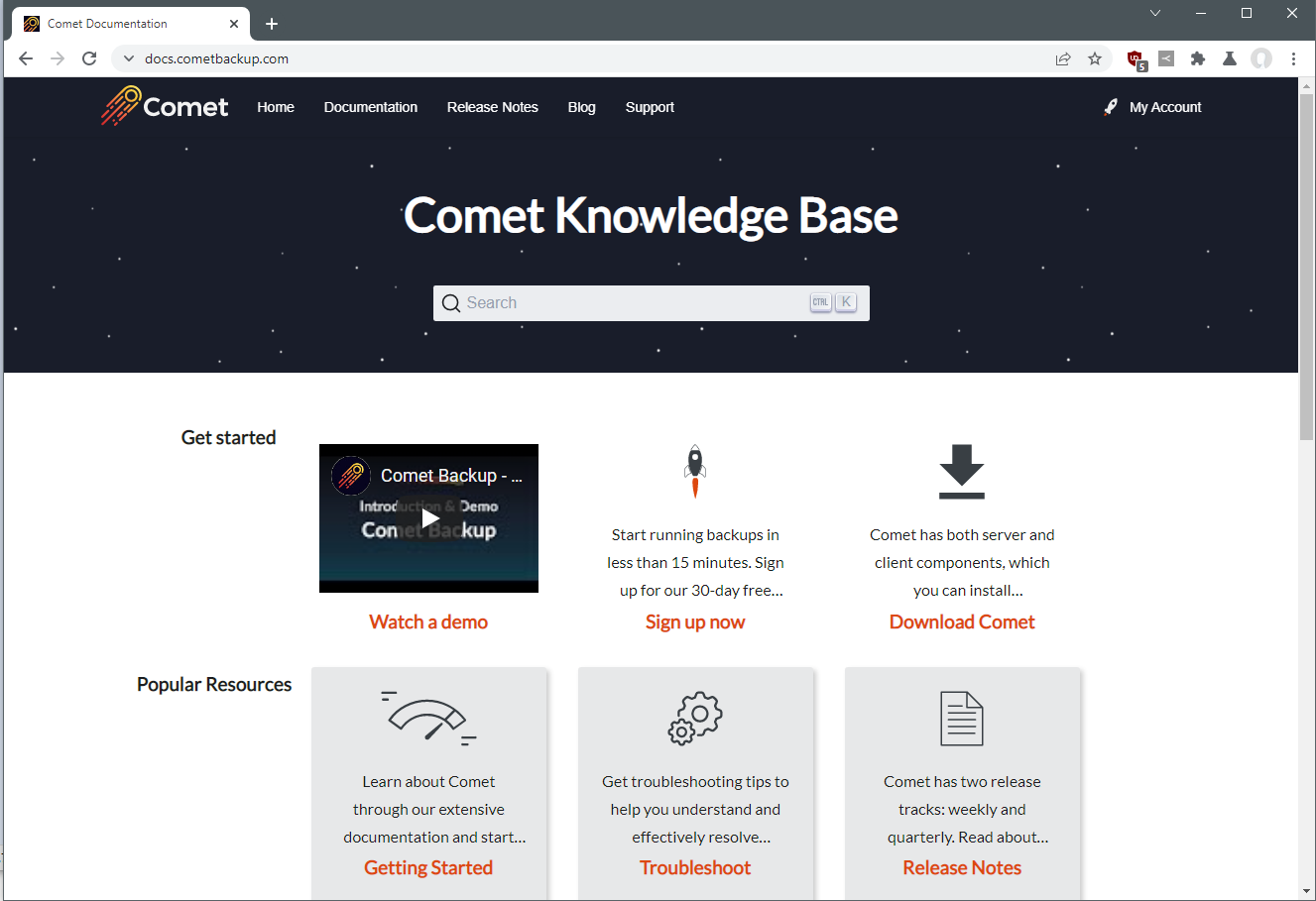Image resolution: width=1316 pixels, height=901 pixels.
Task: Bookmark this page with the star icon
Action: pyautogui.click(x=1095, y=58)
